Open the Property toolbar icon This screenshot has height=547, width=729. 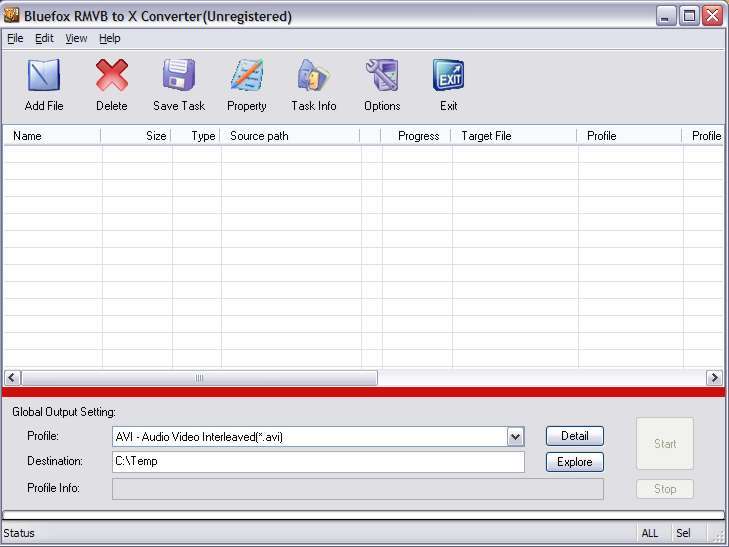(x=247, y=75)
